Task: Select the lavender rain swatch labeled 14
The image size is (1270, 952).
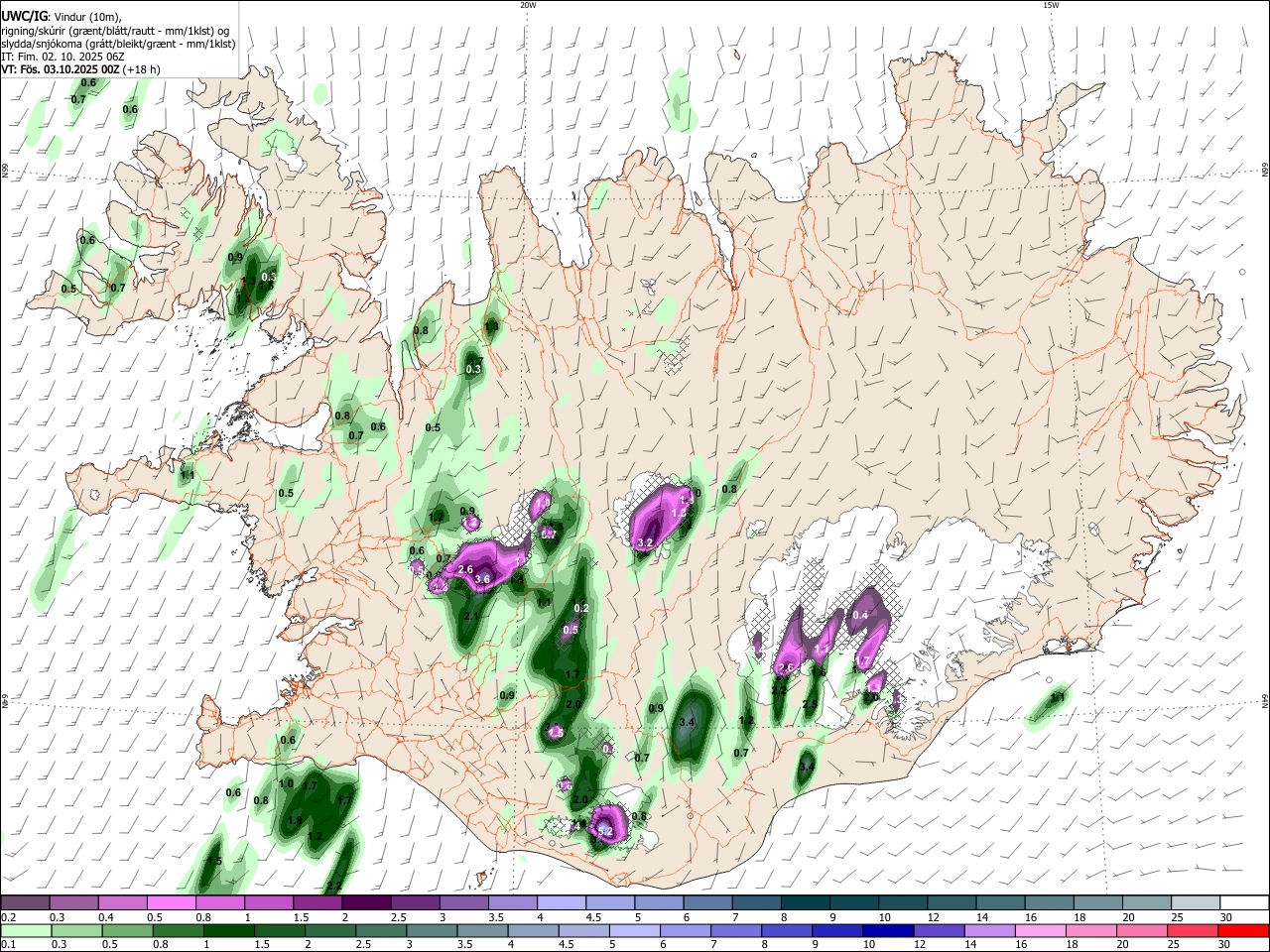Action: tap(989, 930)
